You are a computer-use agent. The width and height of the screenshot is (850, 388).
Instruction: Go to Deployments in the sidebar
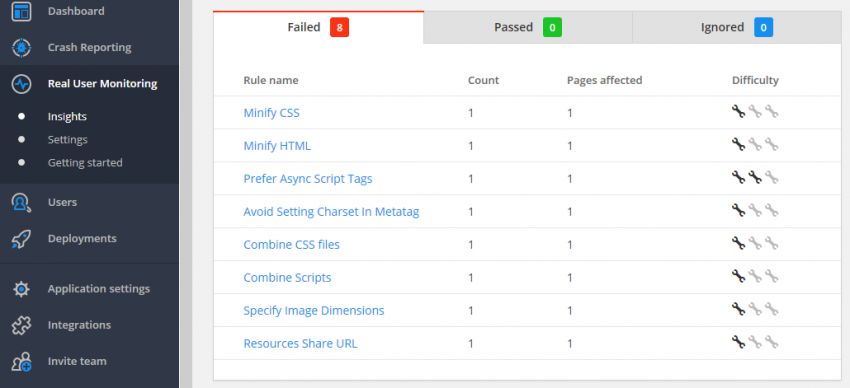[82, 238]
